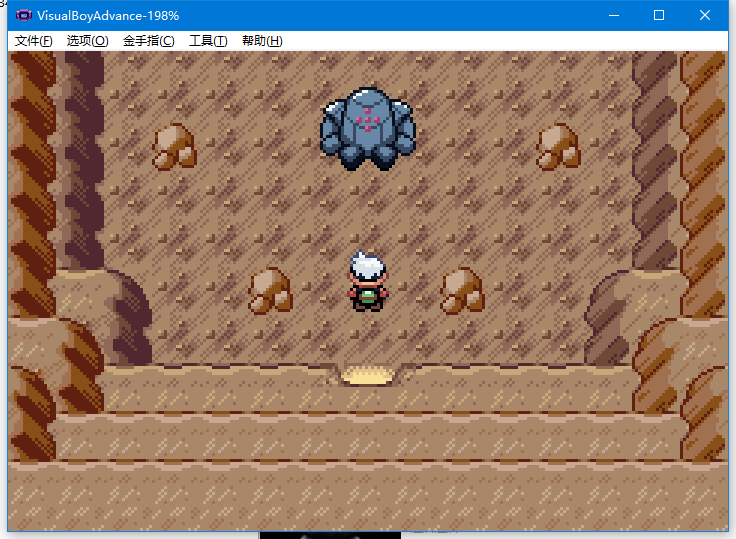Screen dimensions: 736x539
Task: Close the VisualBoyAdvance window
Action: click(705, 15)
